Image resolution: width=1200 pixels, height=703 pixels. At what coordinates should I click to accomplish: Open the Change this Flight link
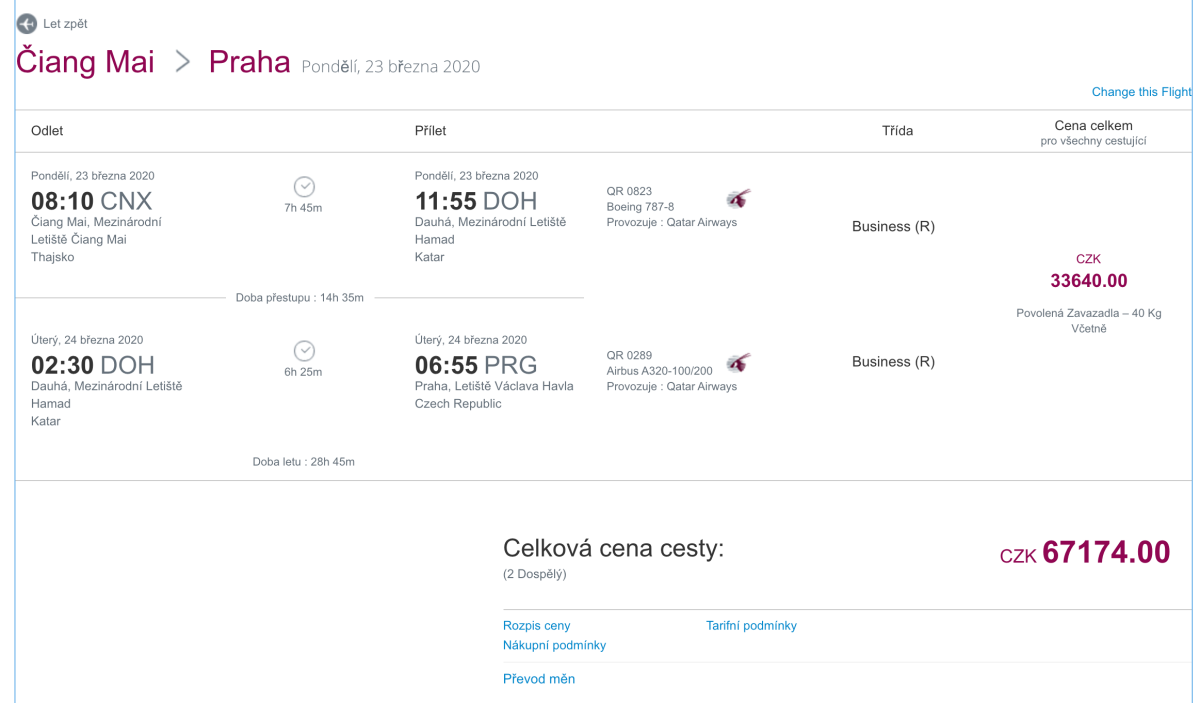click(x=1141, y=92)
